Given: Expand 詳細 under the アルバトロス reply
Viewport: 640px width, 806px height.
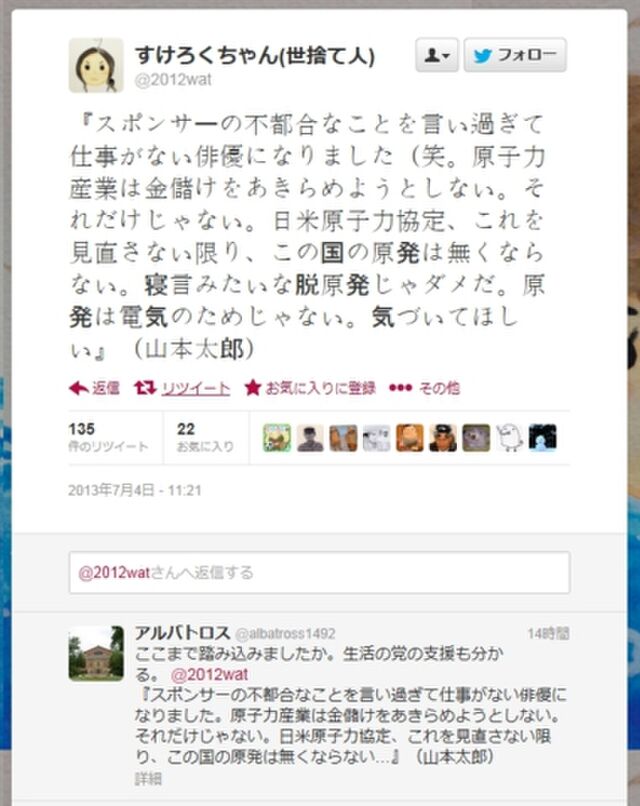Looking at the screenshot, I should pyautogui.click(x=148, y=779).
